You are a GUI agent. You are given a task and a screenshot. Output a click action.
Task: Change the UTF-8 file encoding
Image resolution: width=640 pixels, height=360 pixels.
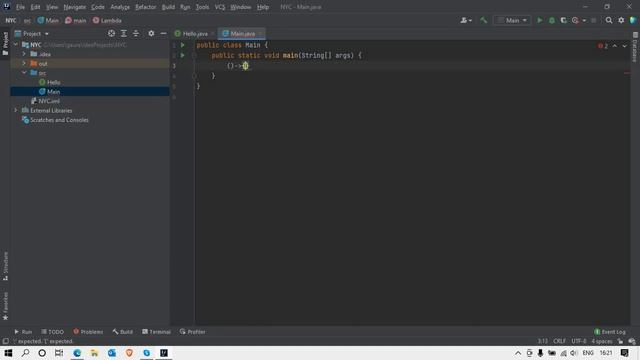(x=578, y=341)
